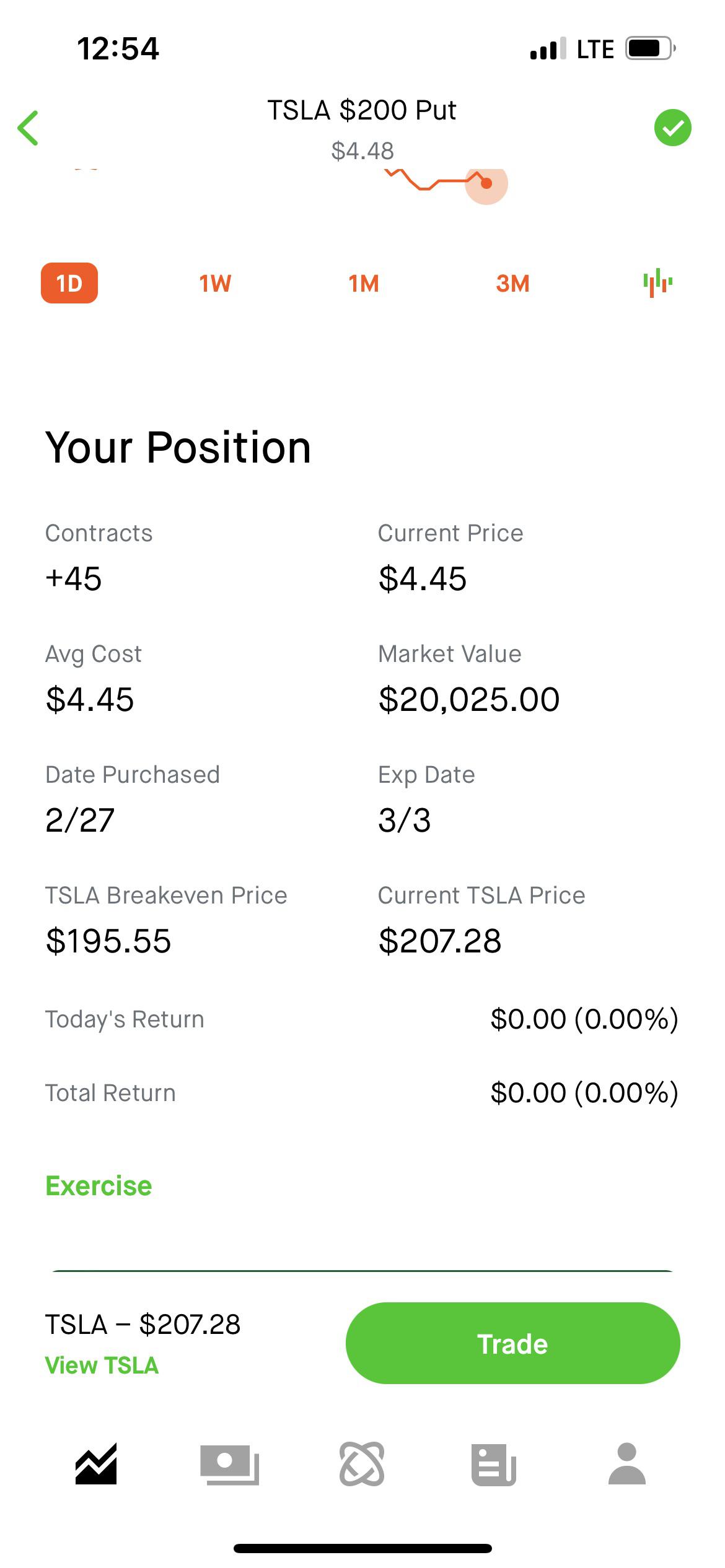Tap the Market Value amount $20,025.00
Image resolution: width=725 pixels, height=1568 pixels.
coord(469,700)
